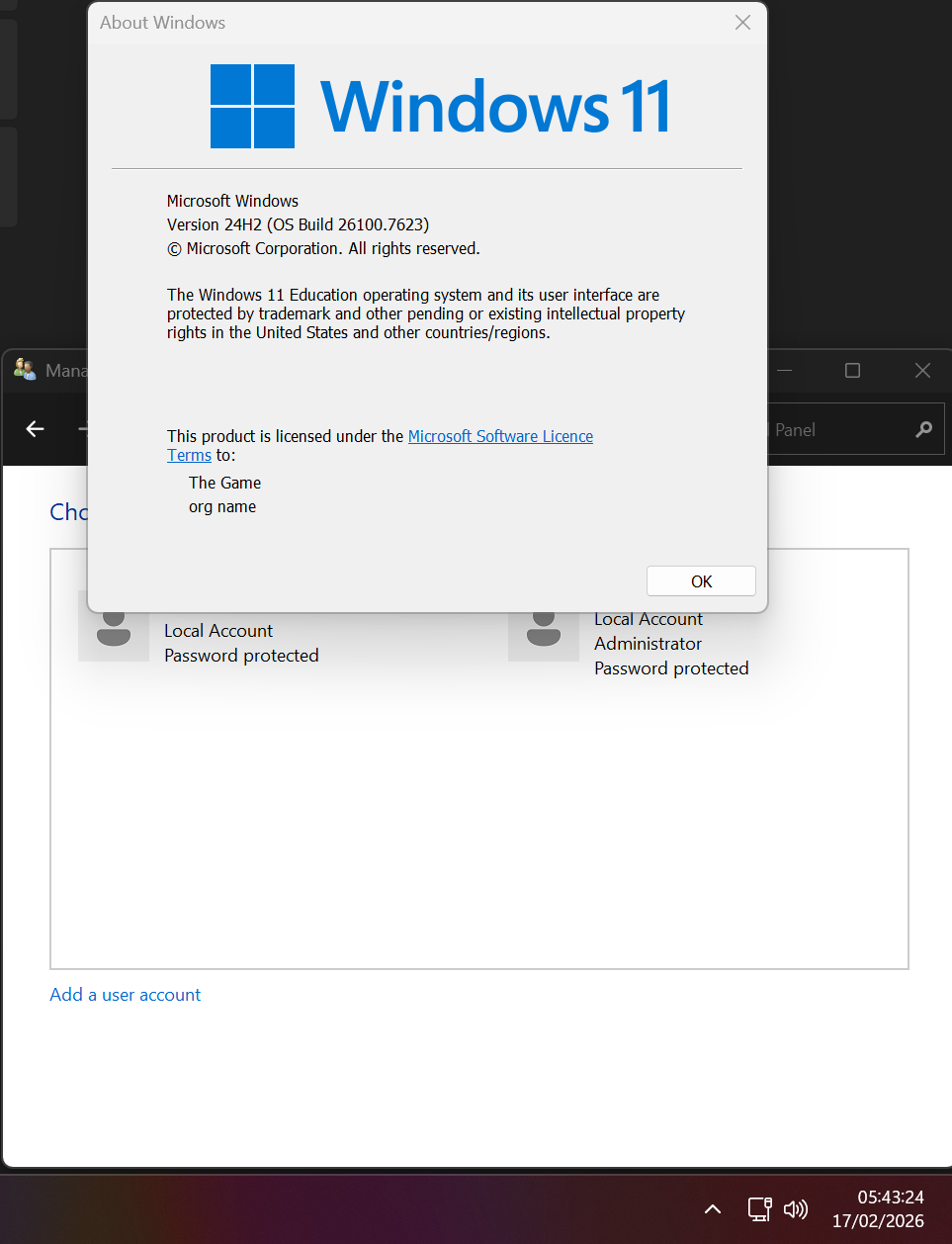This screenshot has height=1244, width=952.
Task: Close the Manage Accounts window
Action: tap(922, 370)
